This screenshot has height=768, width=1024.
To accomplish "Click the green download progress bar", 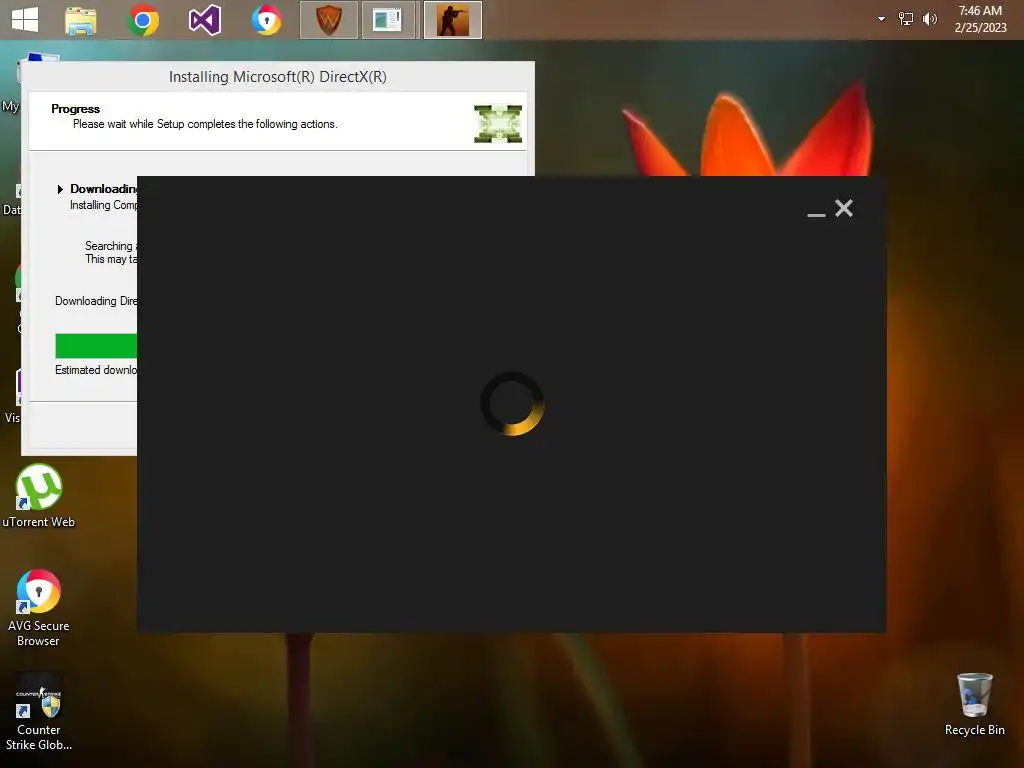I will [96, 345].
